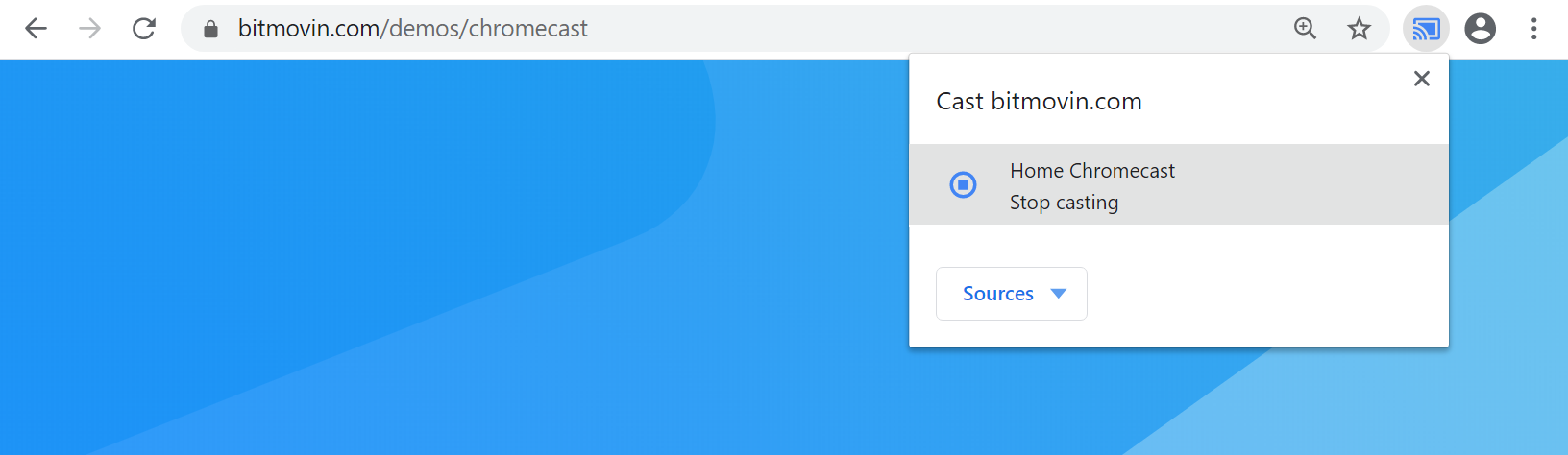This screenshot has width=1568, height=455.
Task: Reload the bitmovin page
Action: (x=144, y=29)
